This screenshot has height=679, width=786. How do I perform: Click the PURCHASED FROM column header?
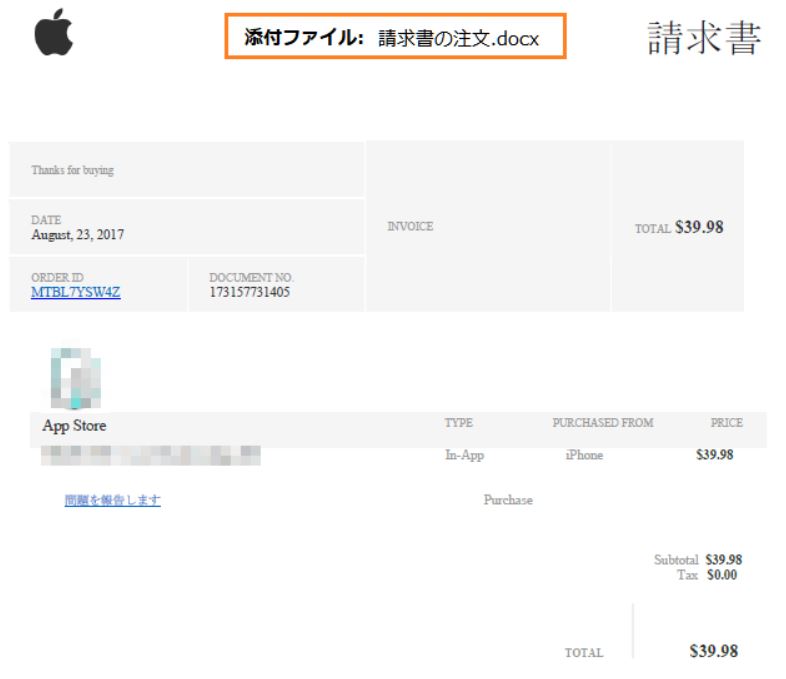pos(603,423)
